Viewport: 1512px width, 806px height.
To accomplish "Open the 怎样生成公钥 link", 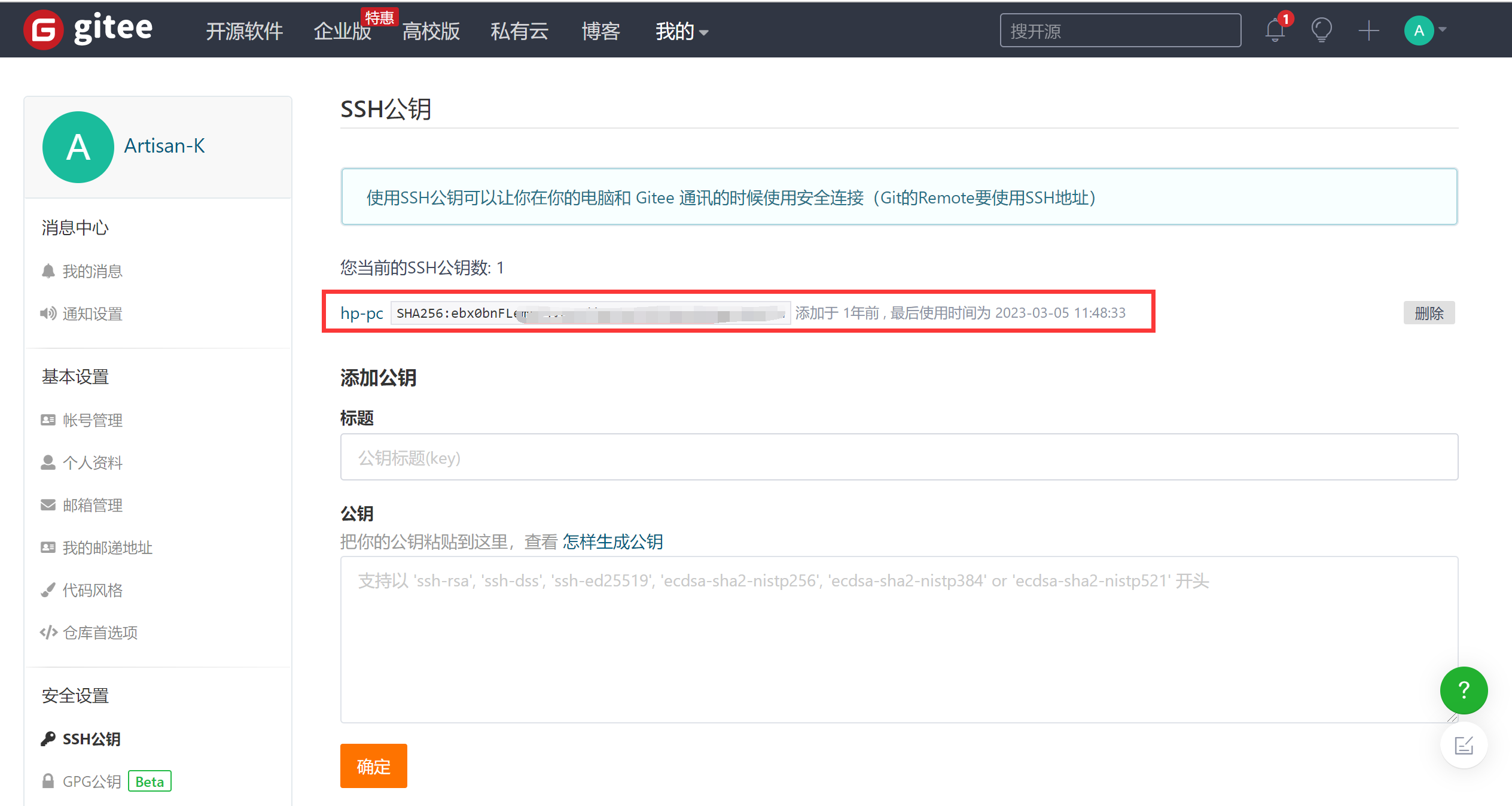I will click(x=612, y=542).
